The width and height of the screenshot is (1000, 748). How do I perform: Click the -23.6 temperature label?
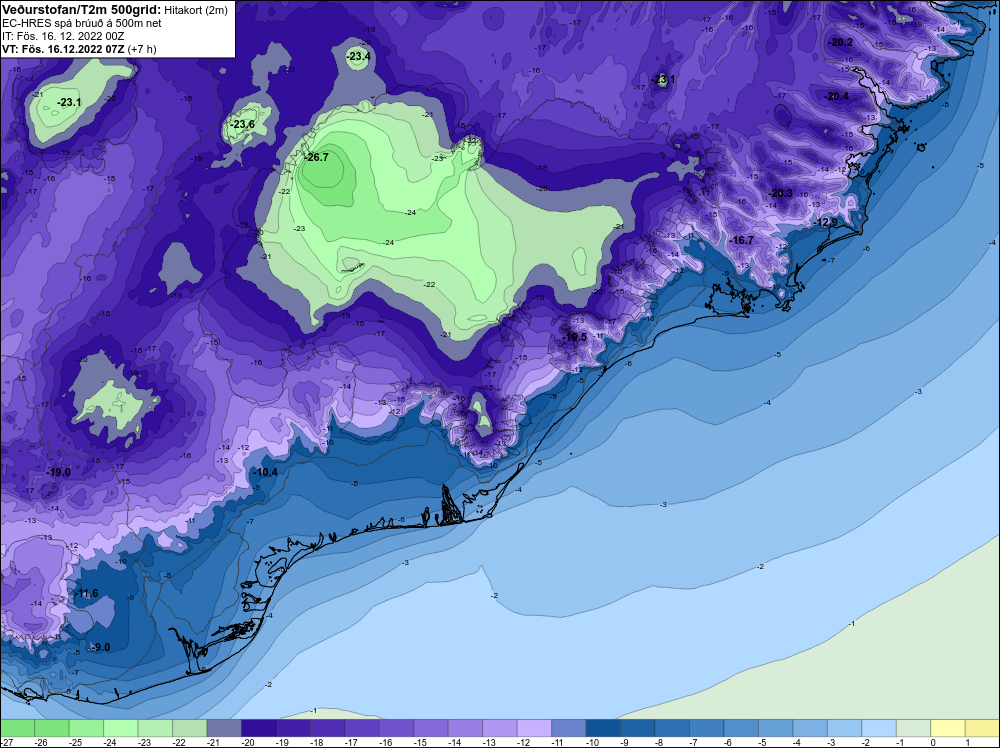click(243, 124)
